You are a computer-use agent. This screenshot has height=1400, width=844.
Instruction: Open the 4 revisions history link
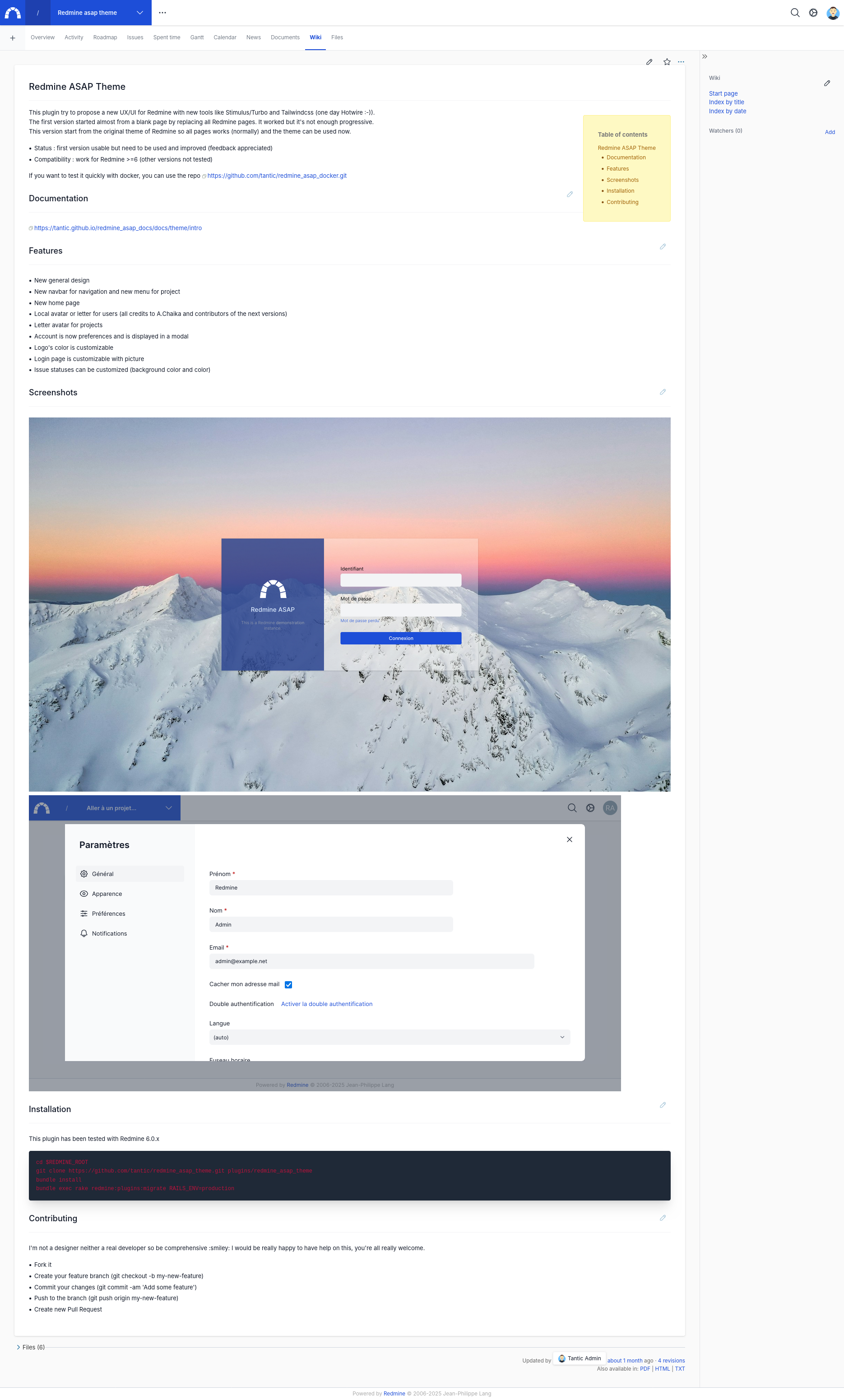671,1361
